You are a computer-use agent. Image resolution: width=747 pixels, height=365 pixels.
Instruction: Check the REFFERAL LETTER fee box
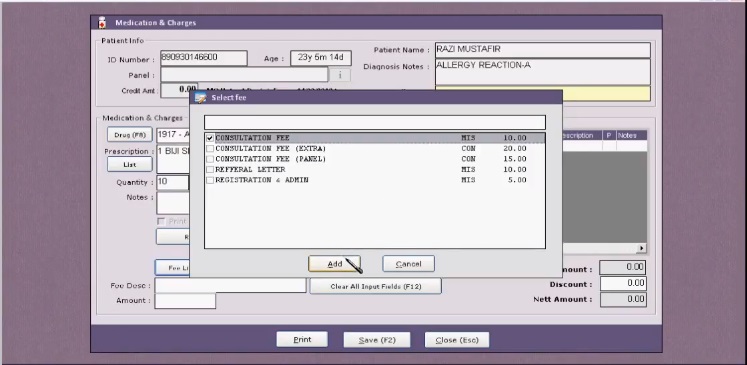pyautogui.click(x=210, y=170)
